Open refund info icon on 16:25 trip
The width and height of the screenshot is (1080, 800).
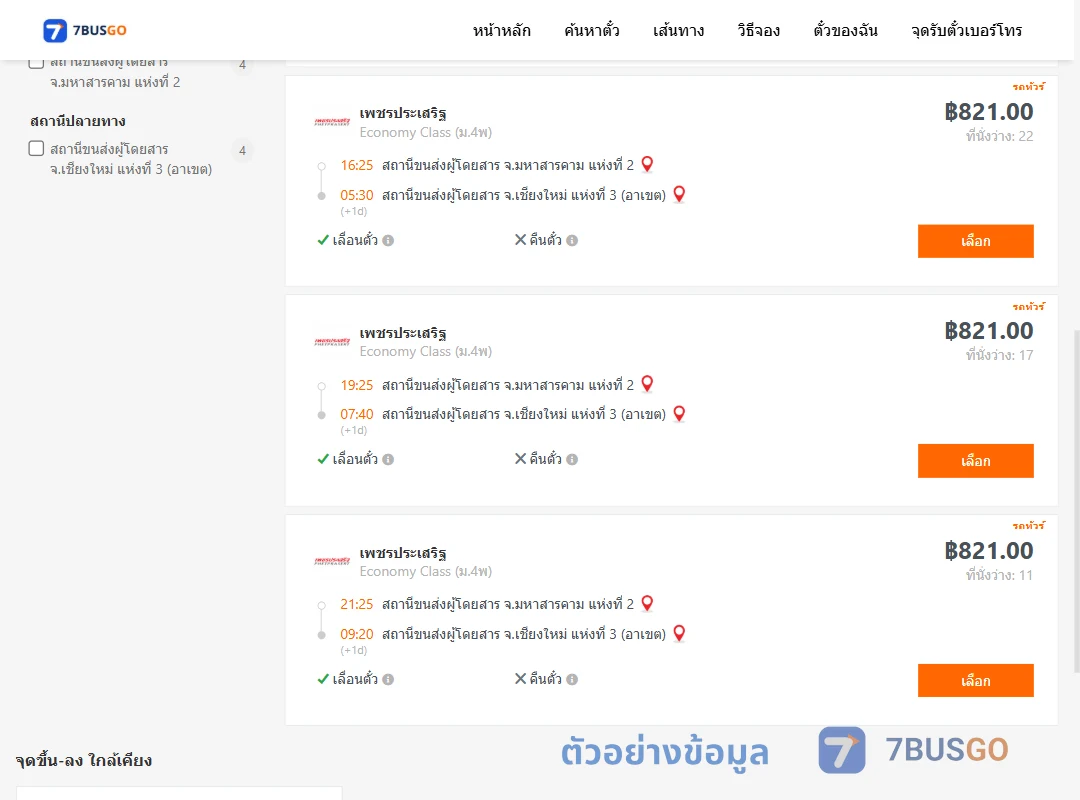572,240
